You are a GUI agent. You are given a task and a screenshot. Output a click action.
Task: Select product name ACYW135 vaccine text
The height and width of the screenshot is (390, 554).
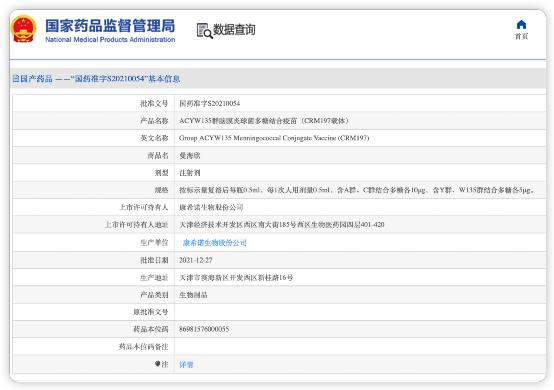pos(264,121)
